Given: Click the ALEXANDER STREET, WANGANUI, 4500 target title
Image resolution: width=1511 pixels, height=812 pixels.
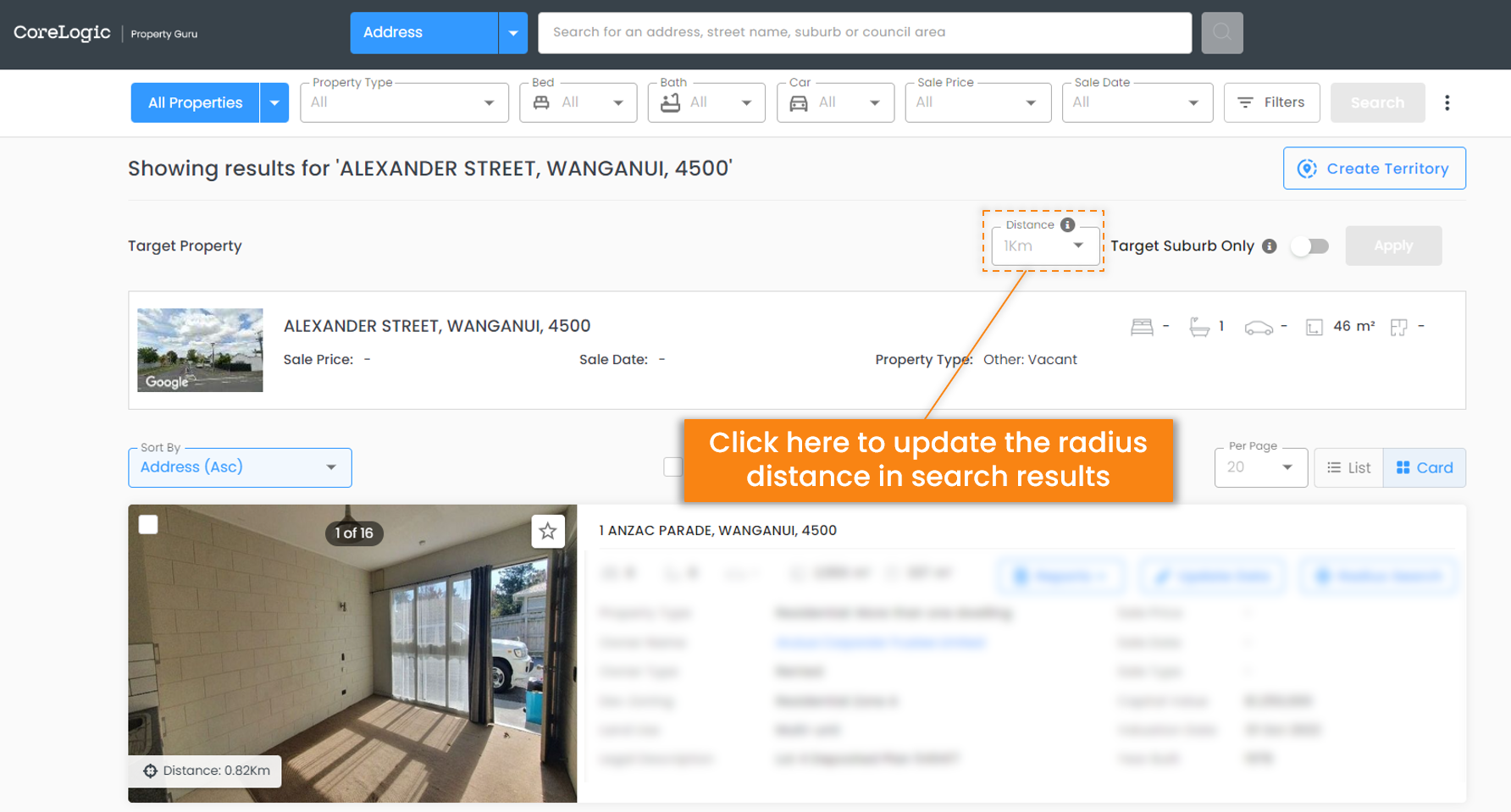Looking at the screenshot, I should [437, 326].
